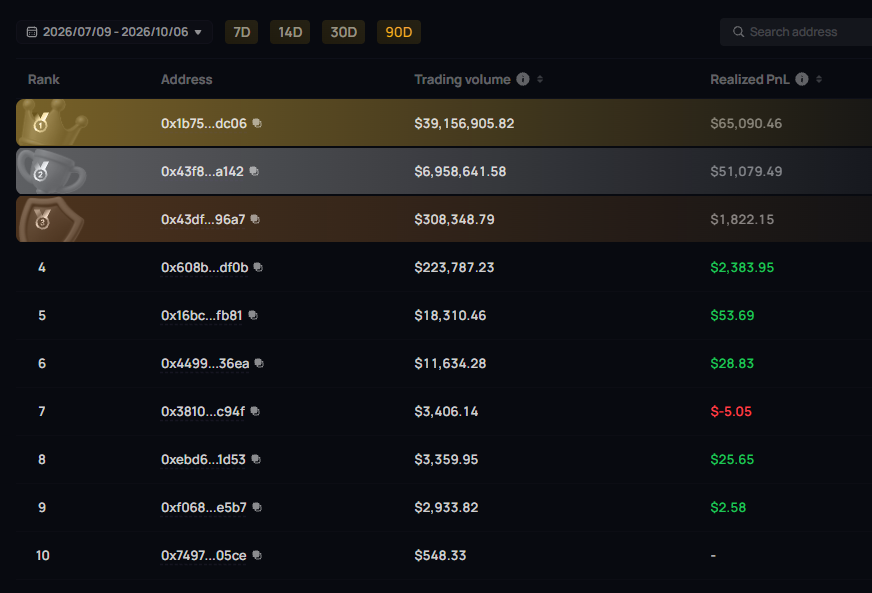Select the 30D time range

[344, 32]
